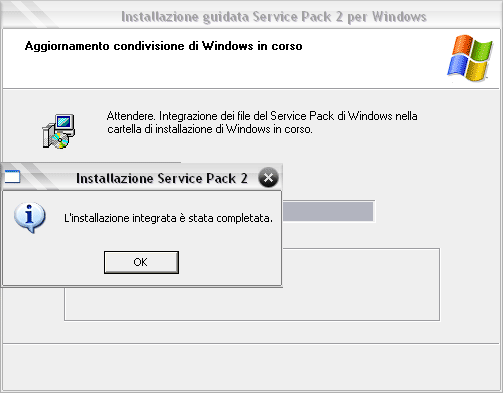Click OK to confirm integrated installation completed
Image resolution: width=503 pixels, height=393 pixels.
click(x=141, y=262)
